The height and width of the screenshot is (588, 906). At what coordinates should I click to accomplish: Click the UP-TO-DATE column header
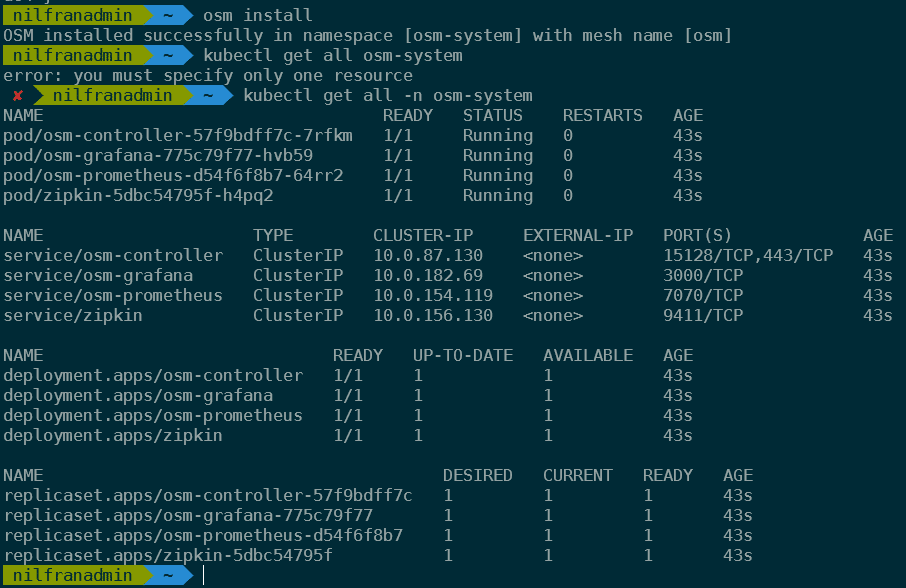463,355
